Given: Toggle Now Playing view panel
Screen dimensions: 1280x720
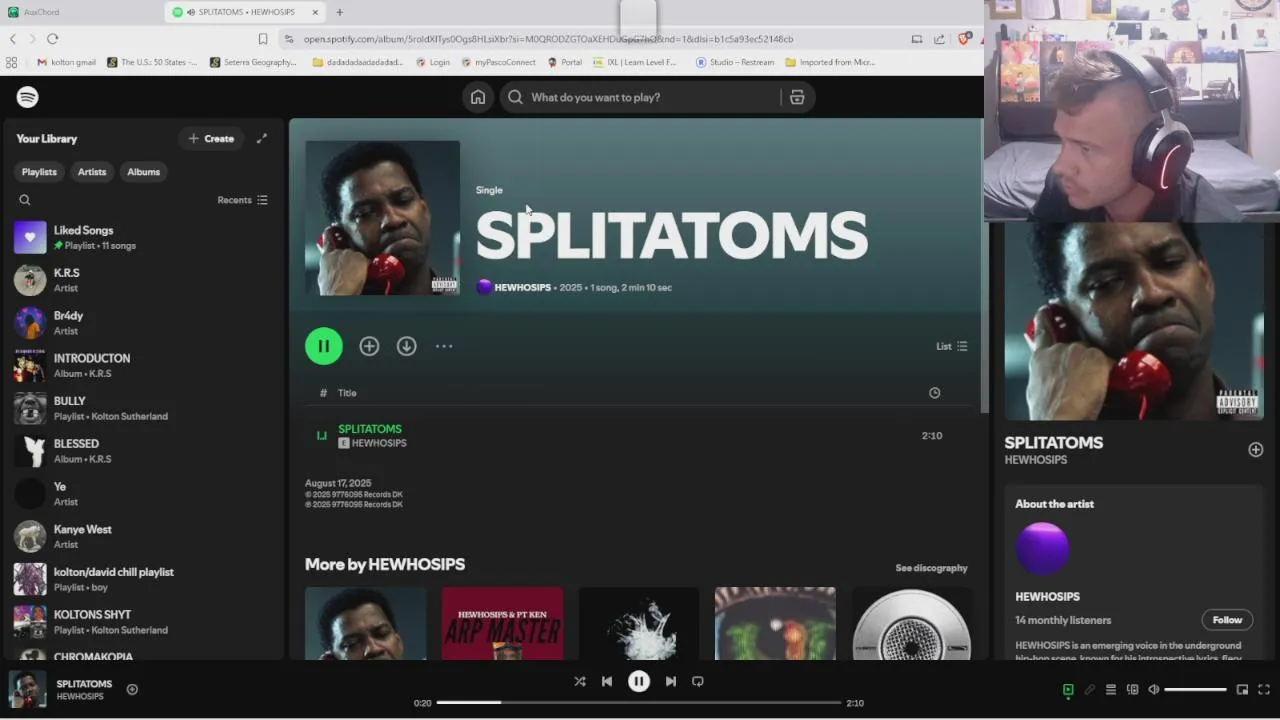Looking at the screenshot, I should pyautogui.click(x=1068, y=689).
